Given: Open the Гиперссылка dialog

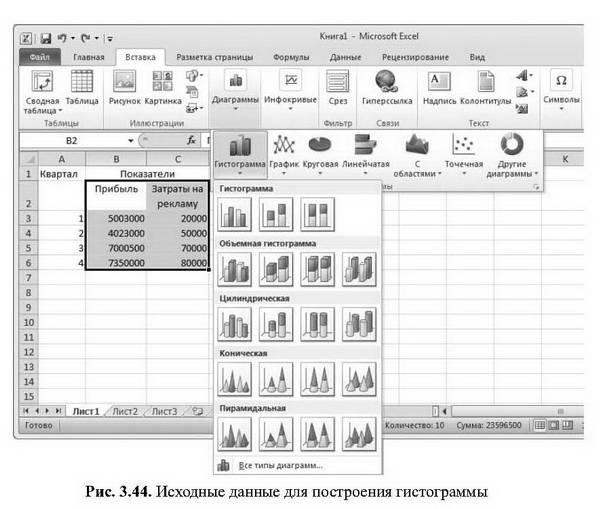Looking at the screenshot, I should click(x=386, y=87).
